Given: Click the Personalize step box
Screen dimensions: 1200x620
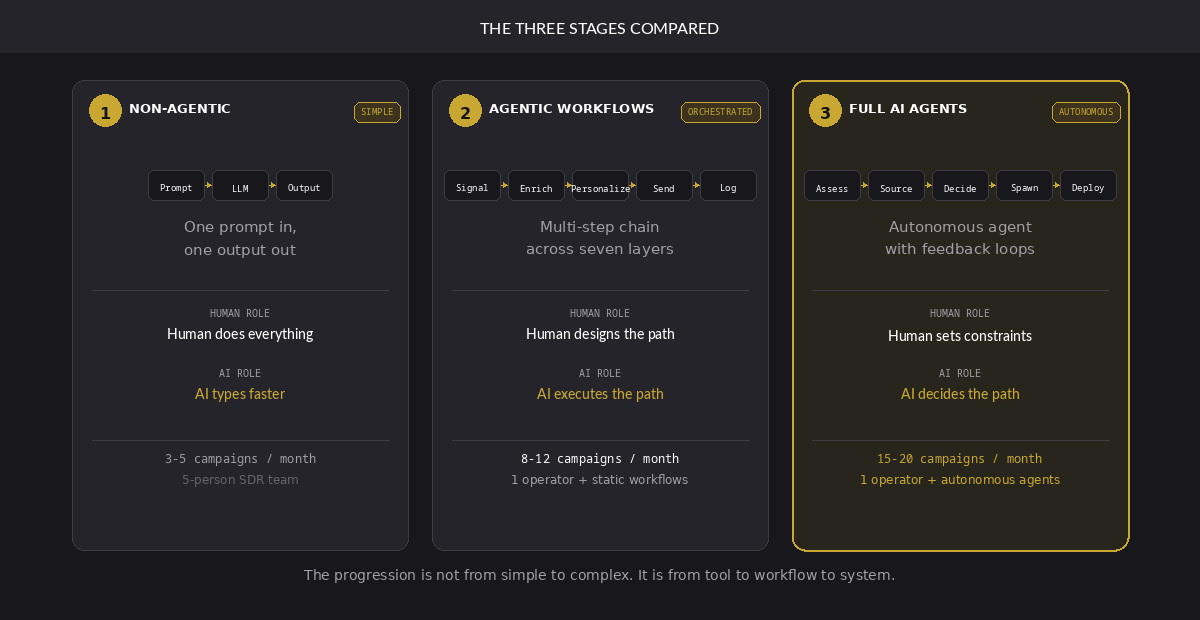Looking at the screenshot, I should coord(600,186).
